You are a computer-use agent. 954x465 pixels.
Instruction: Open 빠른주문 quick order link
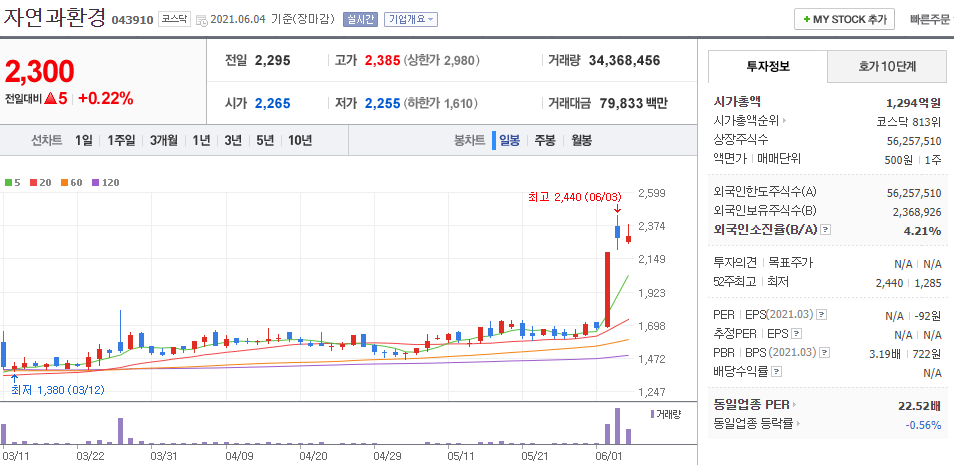930,19
